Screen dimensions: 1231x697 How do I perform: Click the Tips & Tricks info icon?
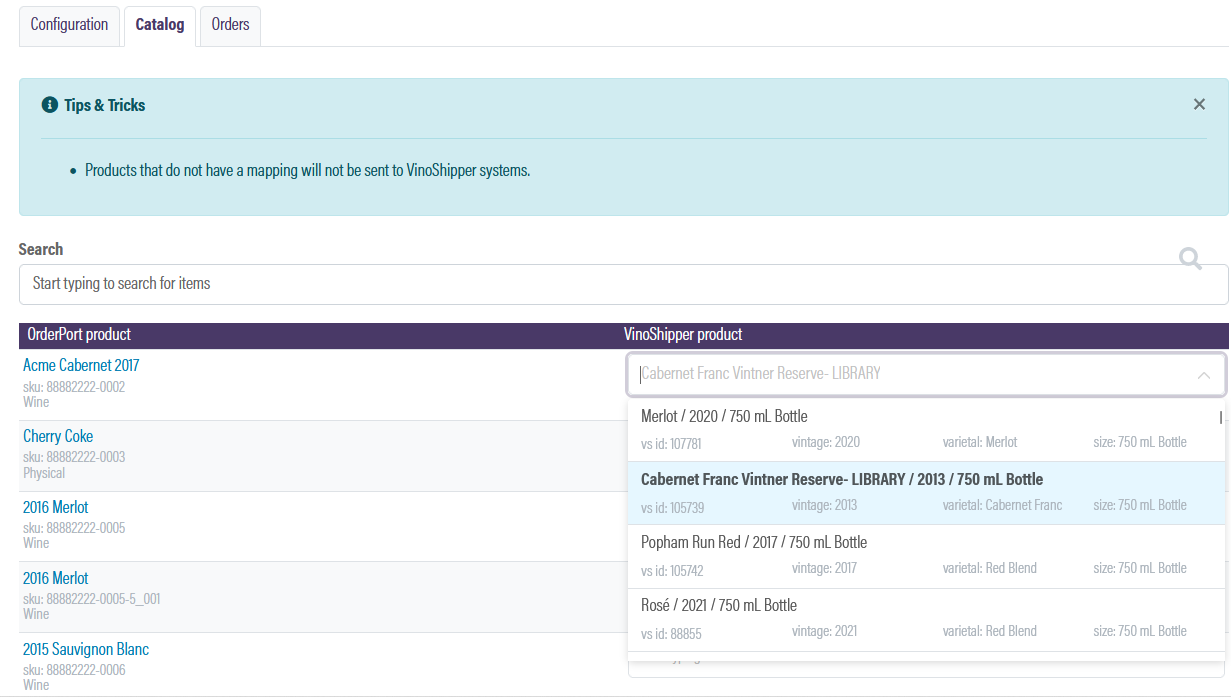49,105
